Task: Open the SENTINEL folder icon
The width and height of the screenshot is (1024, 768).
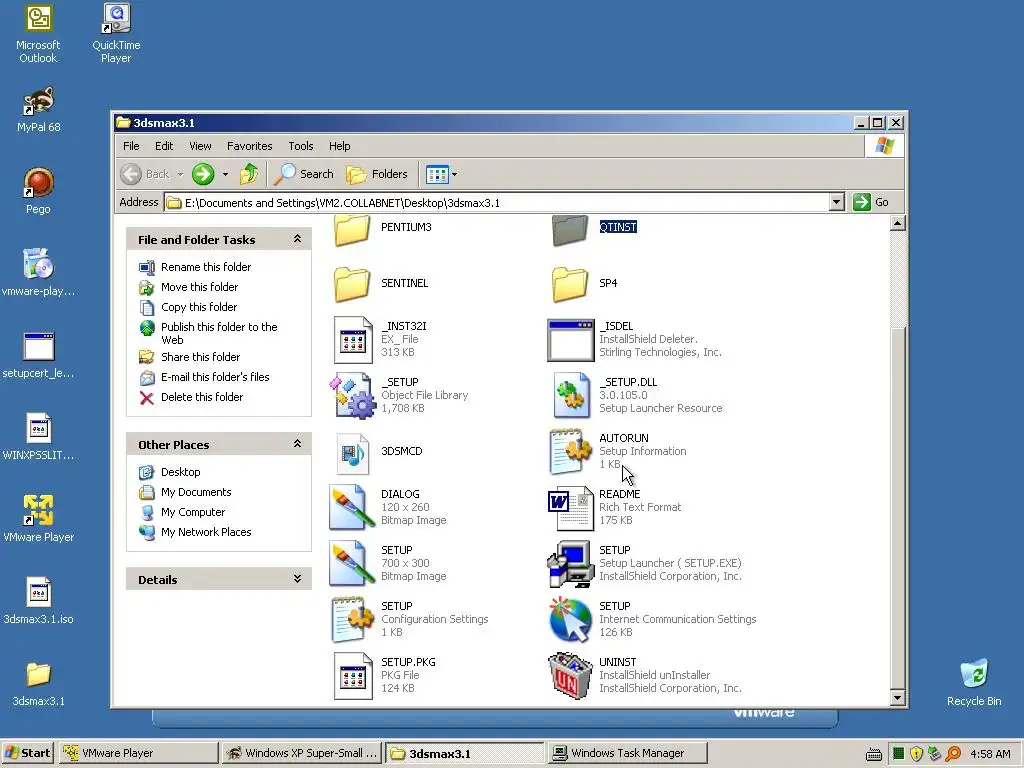Action: (x=352, y=284)
